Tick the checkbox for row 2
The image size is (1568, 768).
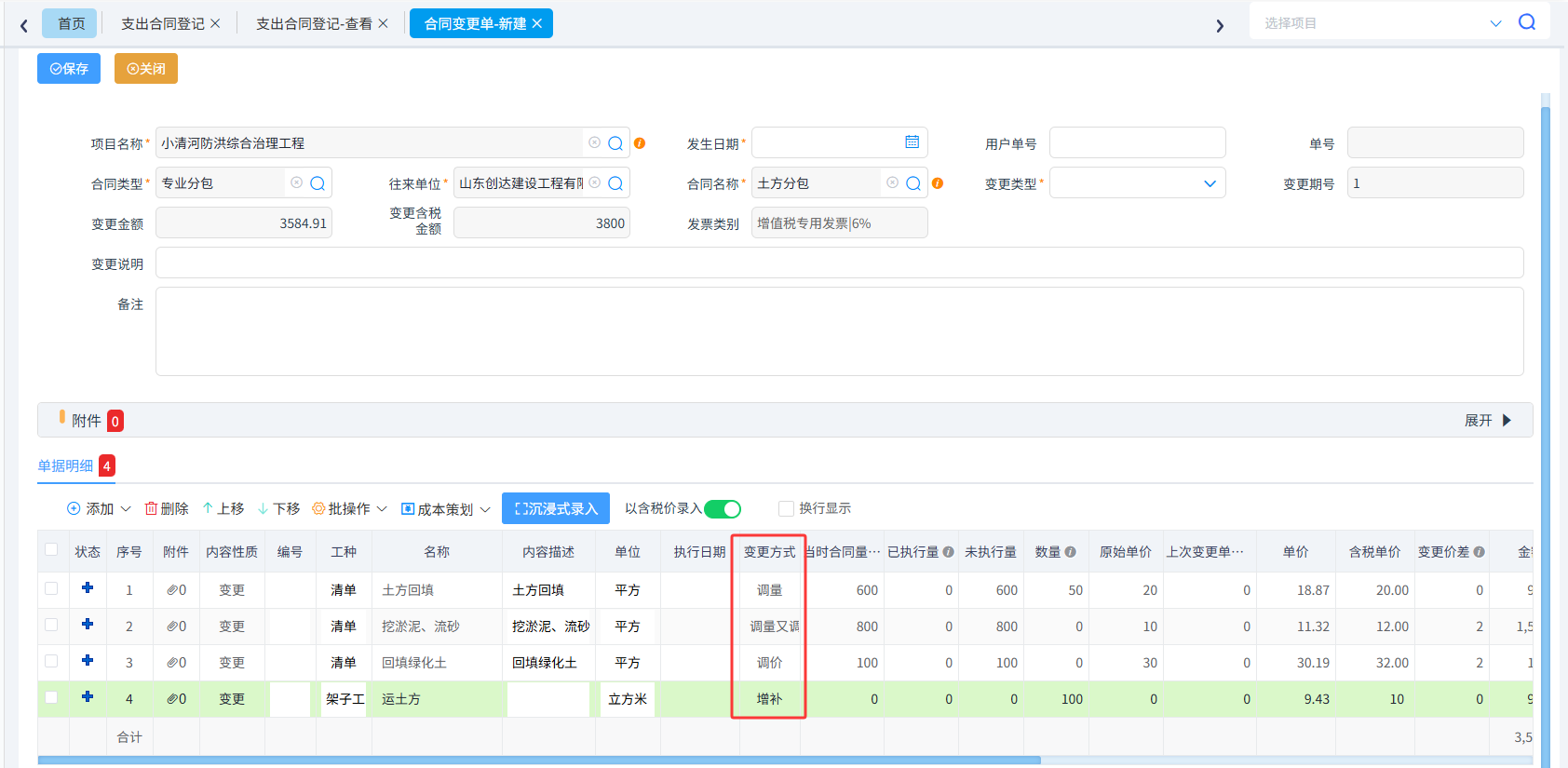(51, 625)
